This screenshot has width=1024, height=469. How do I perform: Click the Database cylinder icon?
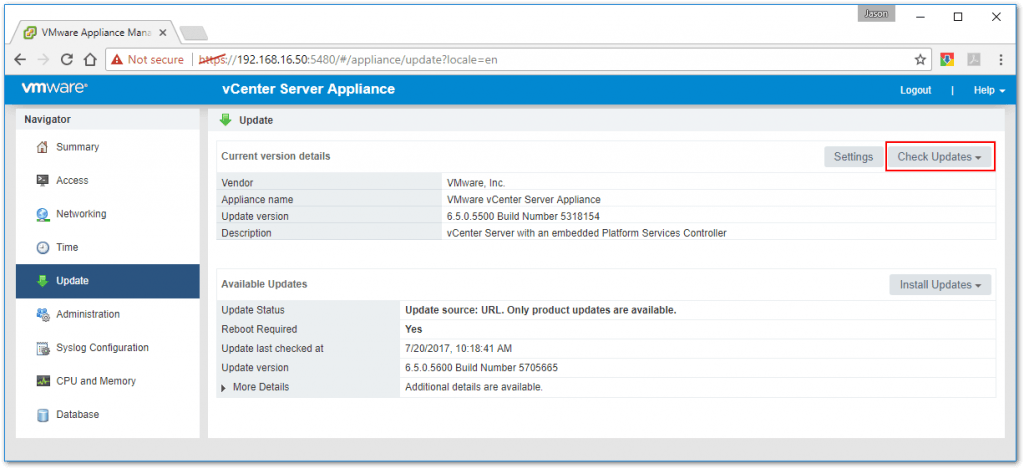42,415
